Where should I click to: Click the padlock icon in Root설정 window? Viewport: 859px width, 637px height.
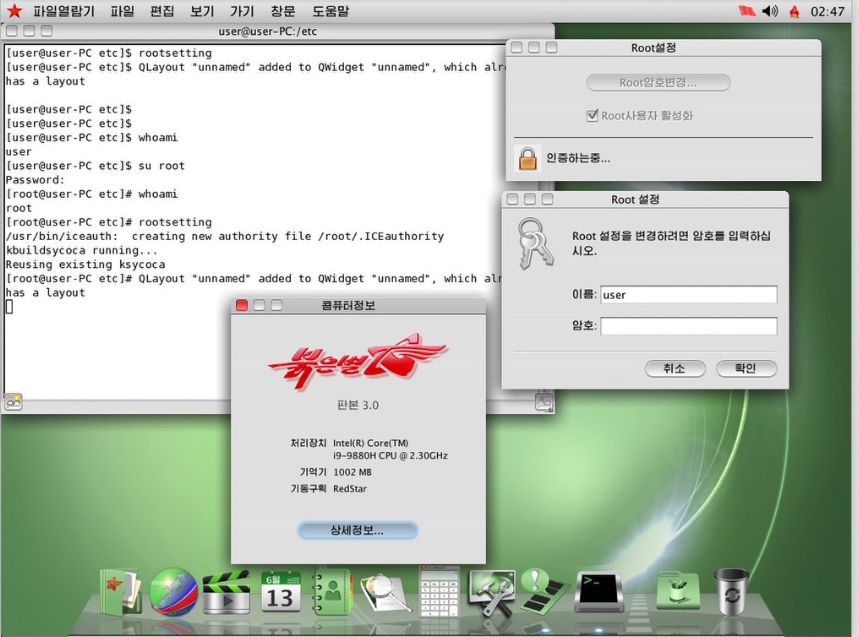(528, 159)
